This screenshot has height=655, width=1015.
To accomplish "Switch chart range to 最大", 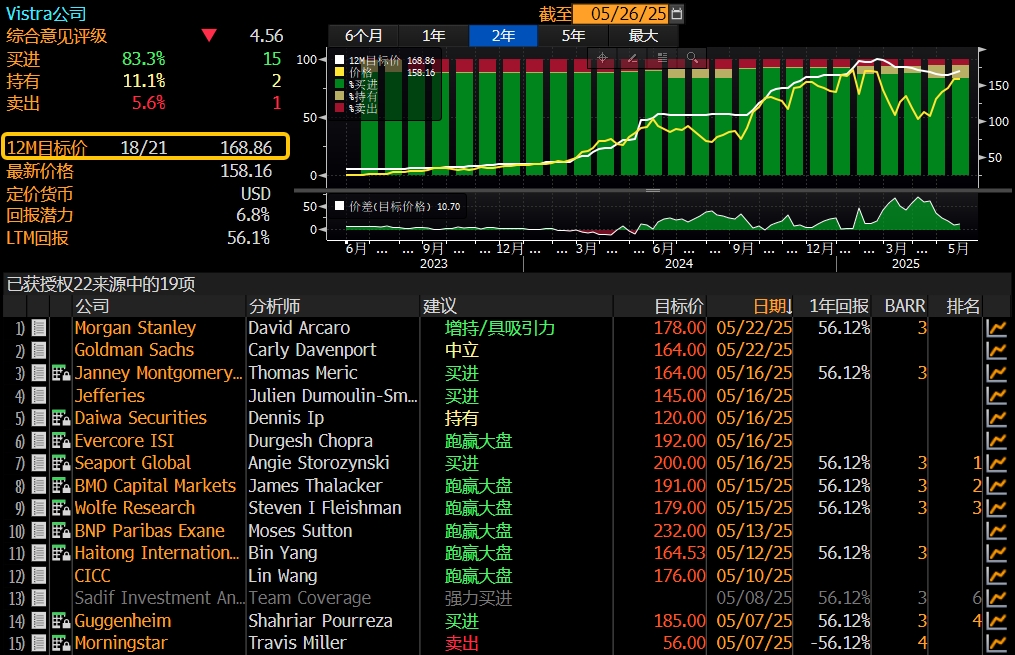I will coord(643,36).
